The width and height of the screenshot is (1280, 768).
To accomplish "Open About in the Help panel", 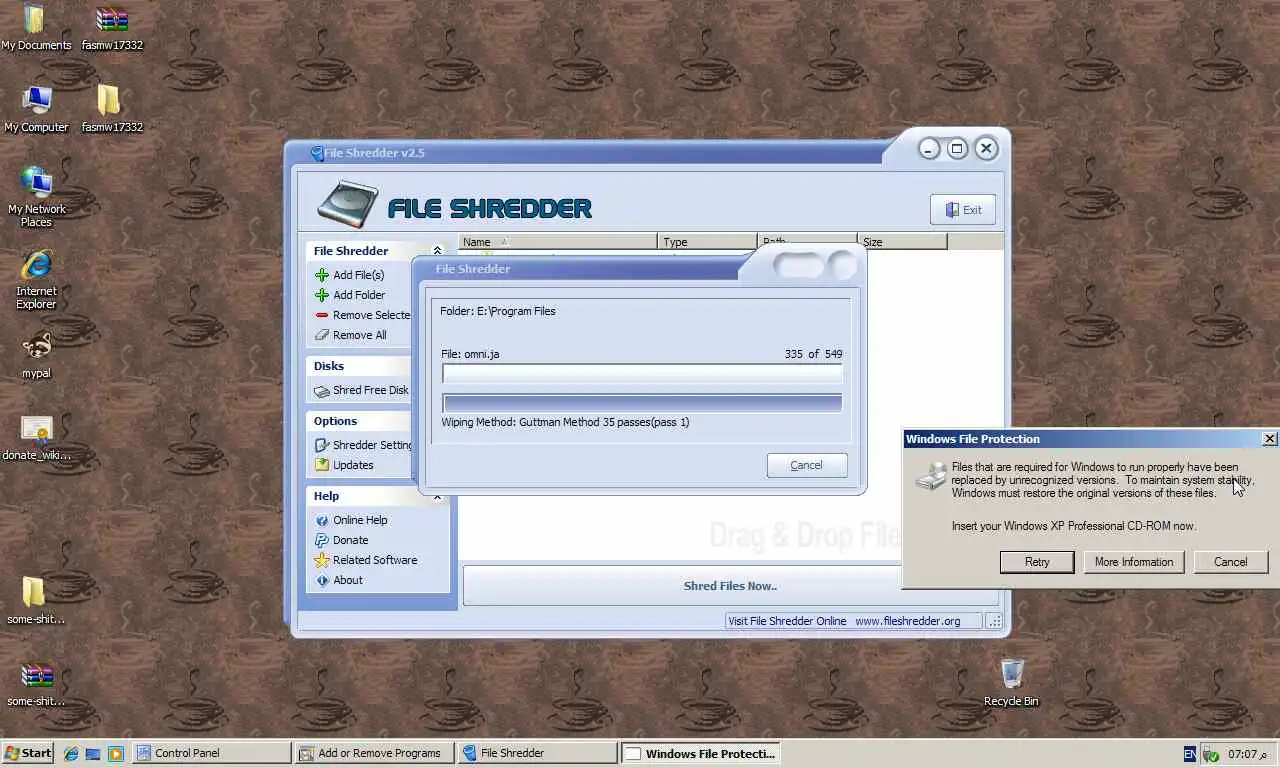I will [x=339, y=580].
